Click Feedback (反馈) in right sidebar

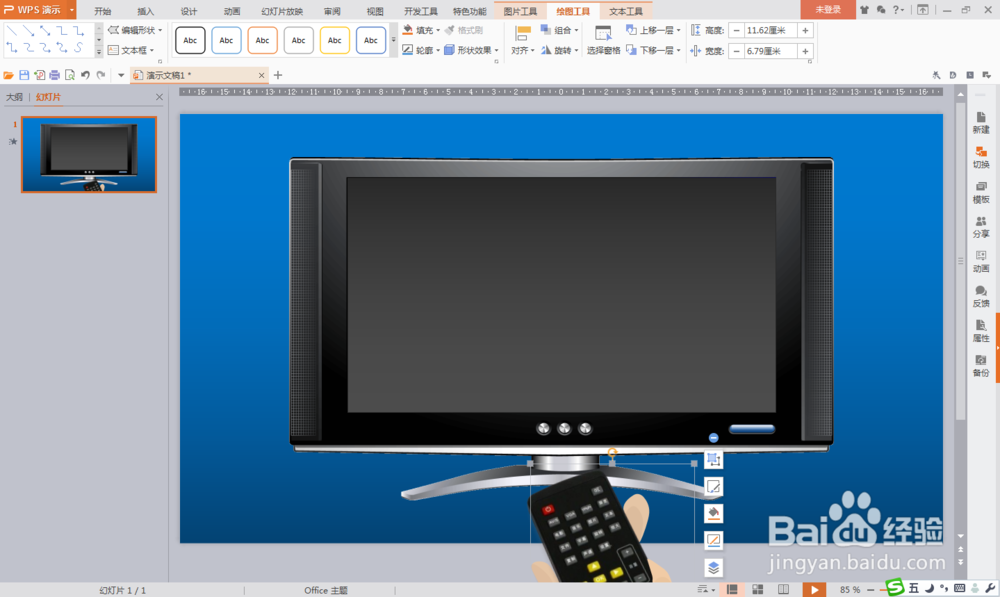981,297
